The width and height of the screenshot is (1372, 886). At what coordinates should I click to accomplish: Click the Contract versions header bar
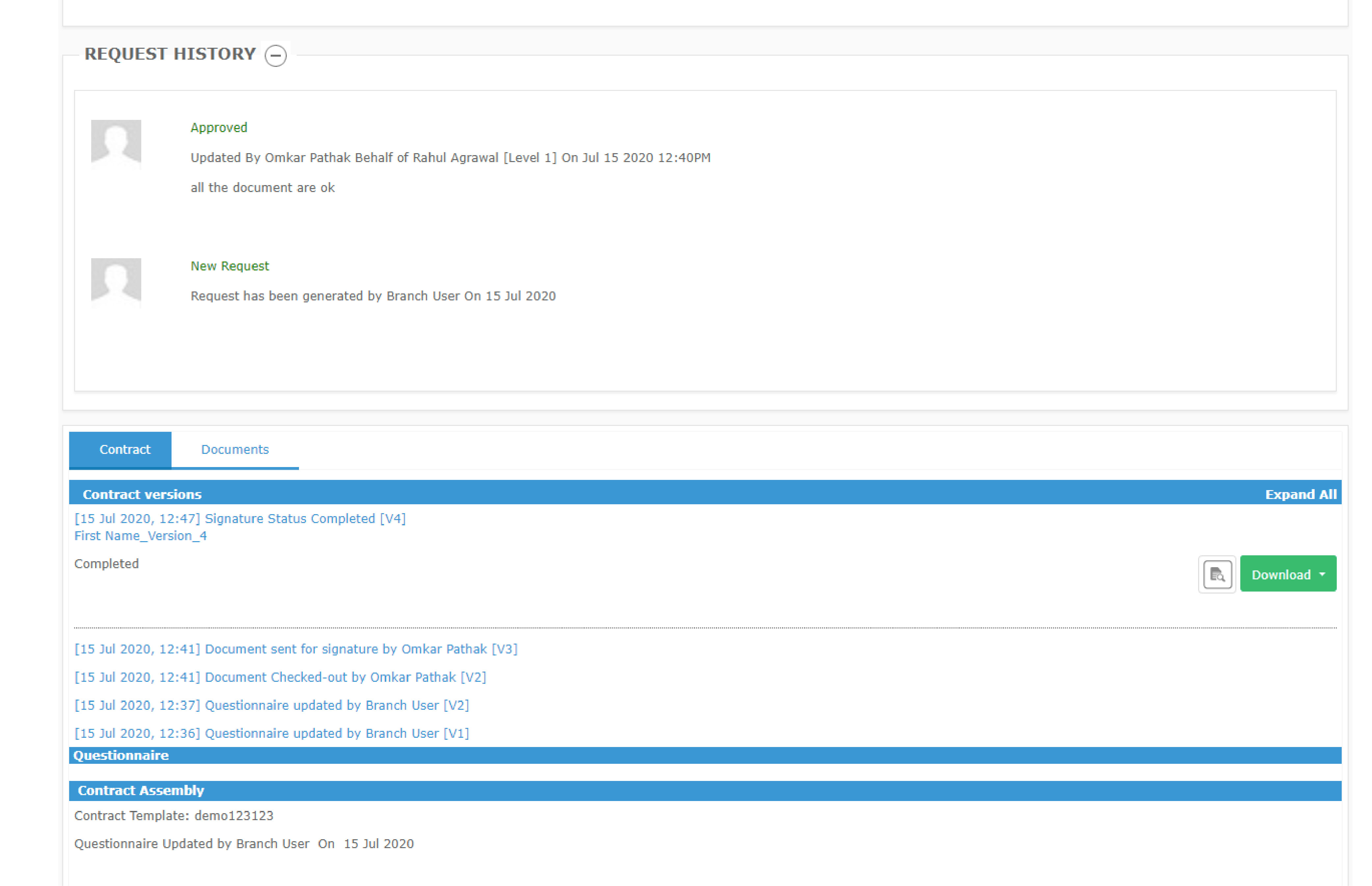point(142,494)
